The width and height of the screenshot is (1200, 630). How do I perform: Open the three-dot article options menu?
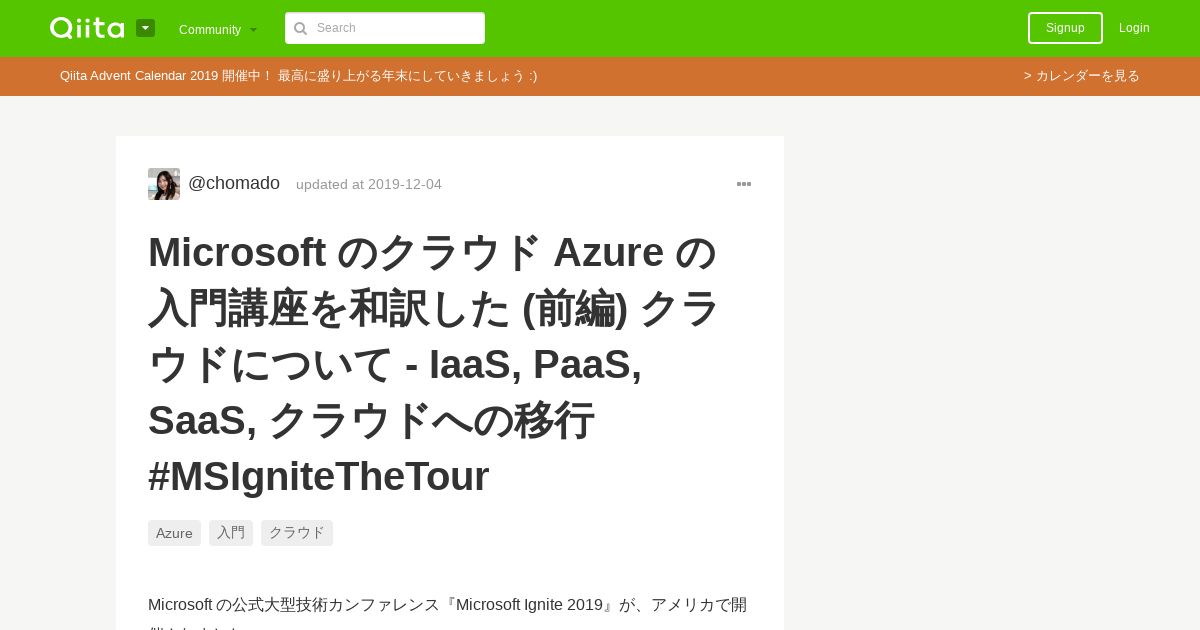pyautogui.click(x=744, y=184)
